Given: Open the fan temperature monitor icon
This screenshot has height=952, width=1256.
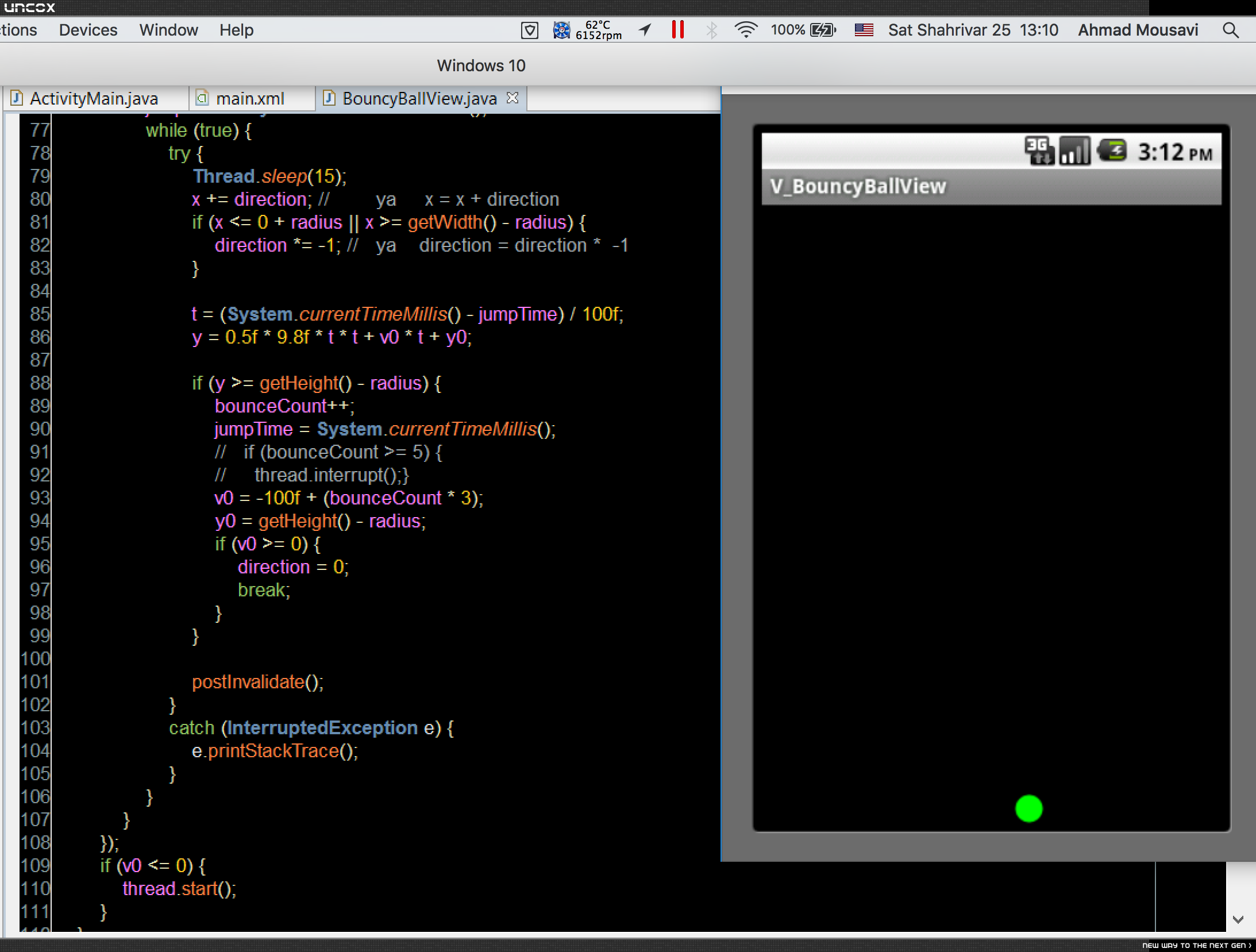Looking at the screenshot, I should pyautogui.click(x=561, y=30).
